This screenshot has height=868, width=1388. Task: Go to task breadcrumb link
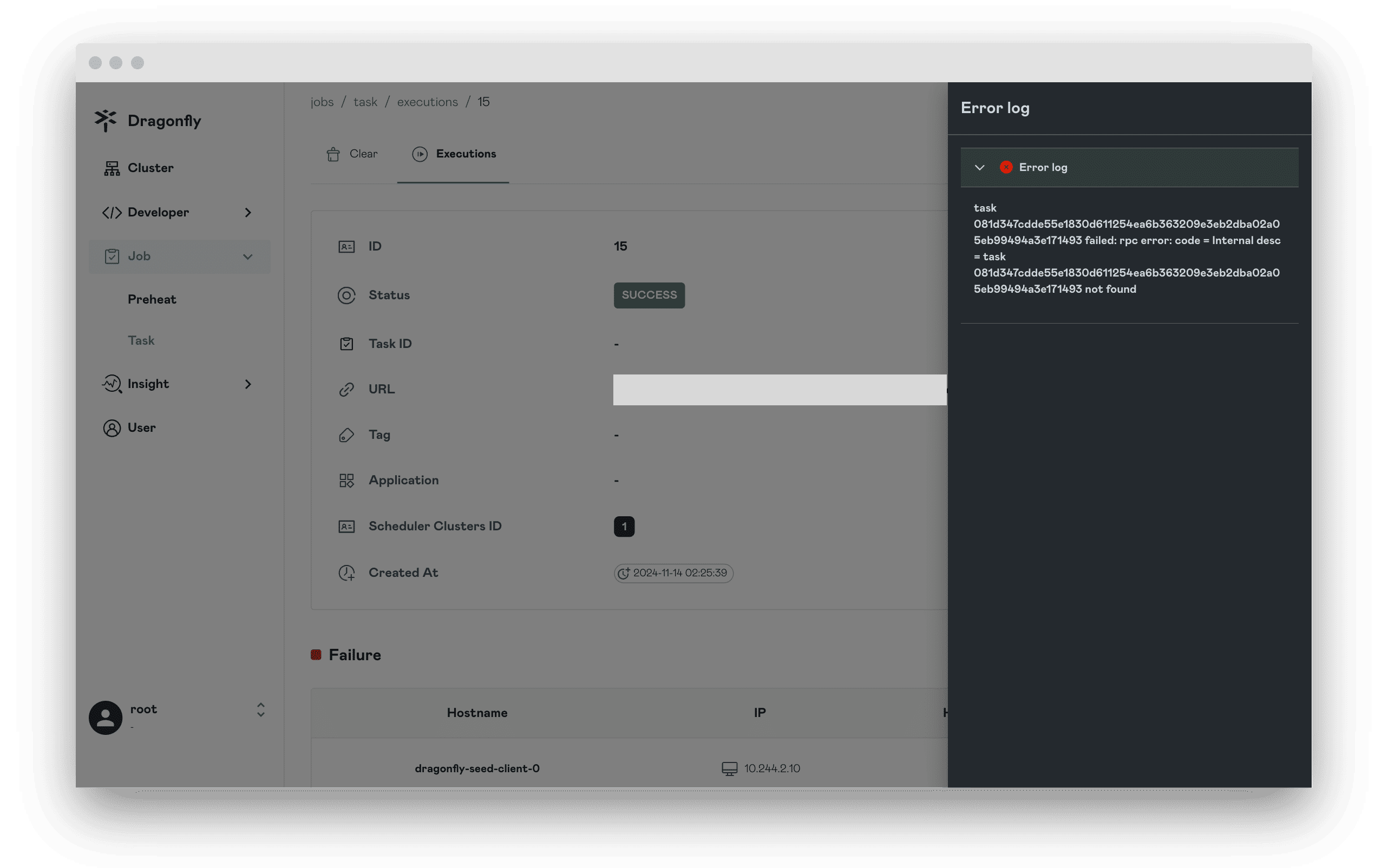365,102
